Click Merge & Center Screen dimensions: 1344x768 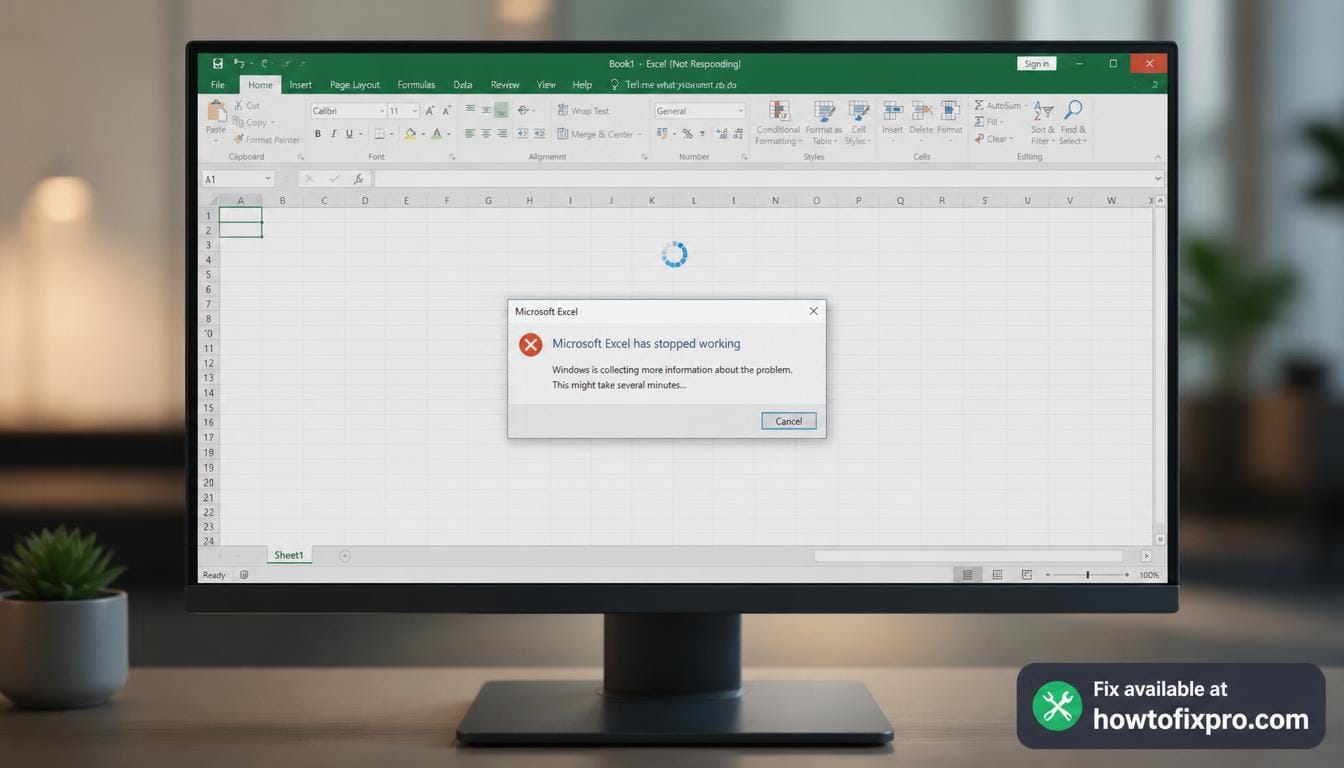[x=598, y=134]
